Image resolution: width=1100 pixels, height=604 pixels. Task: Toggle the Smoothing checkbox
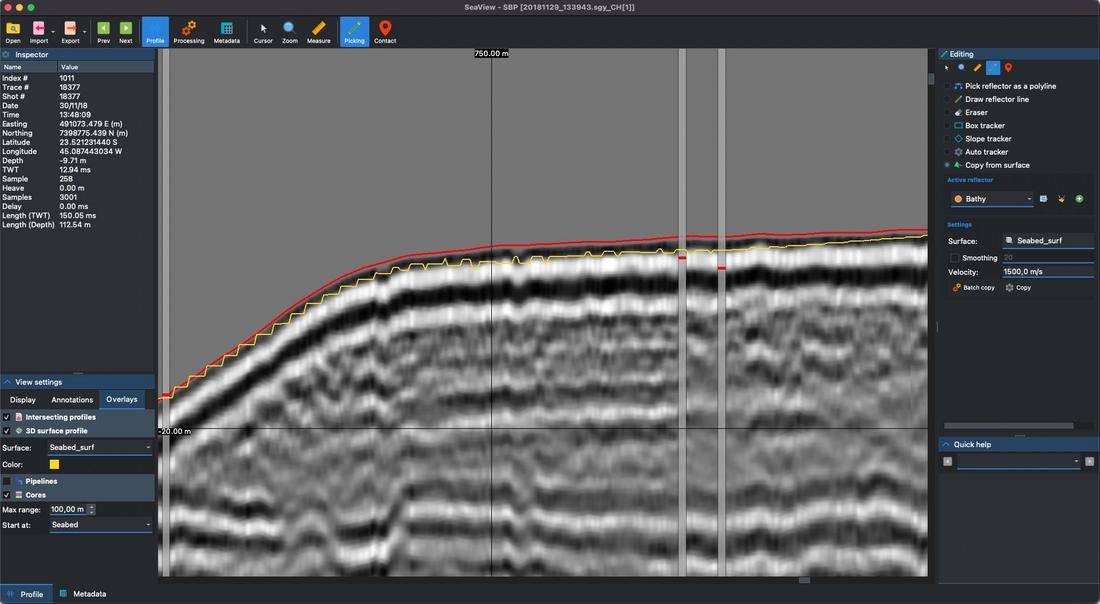pos(954,258)
